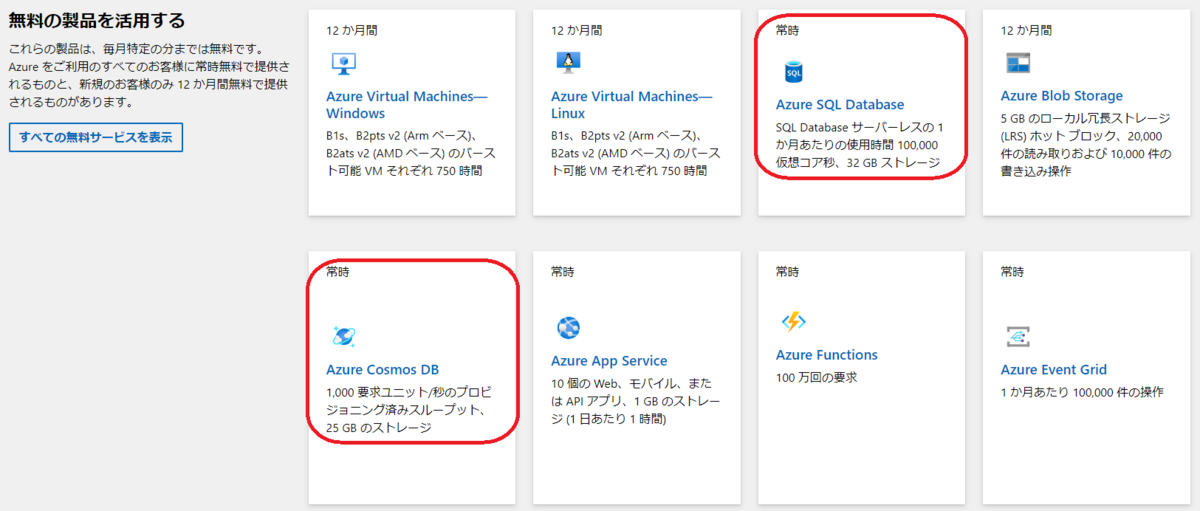Click the 常時 label on App Service card

pyautogui.click(x=563, y=271)
